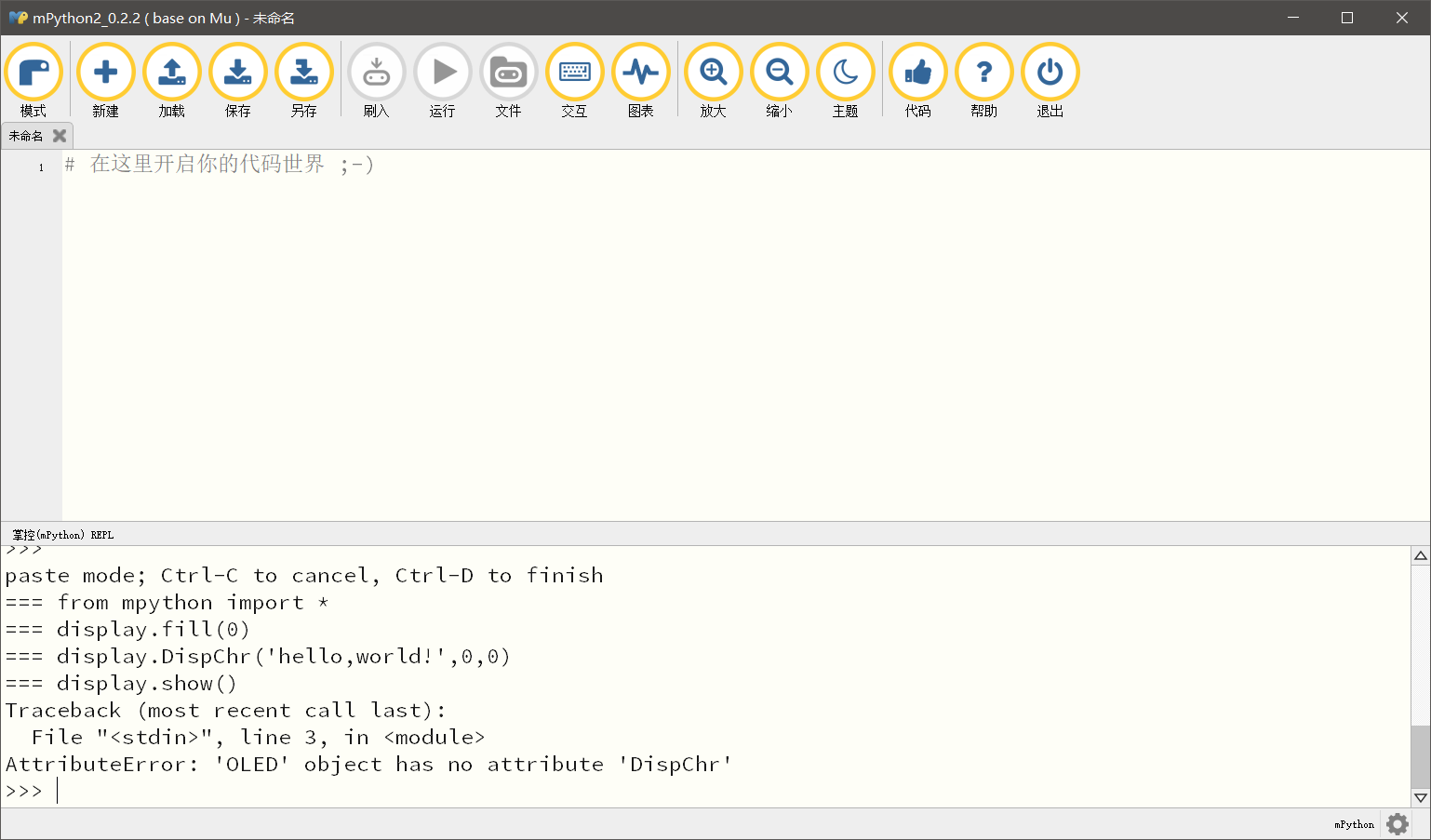This screenshot has height=840, width=1431.
Task: Open the 模式 (Mode) selector
Action: (33, 81)
